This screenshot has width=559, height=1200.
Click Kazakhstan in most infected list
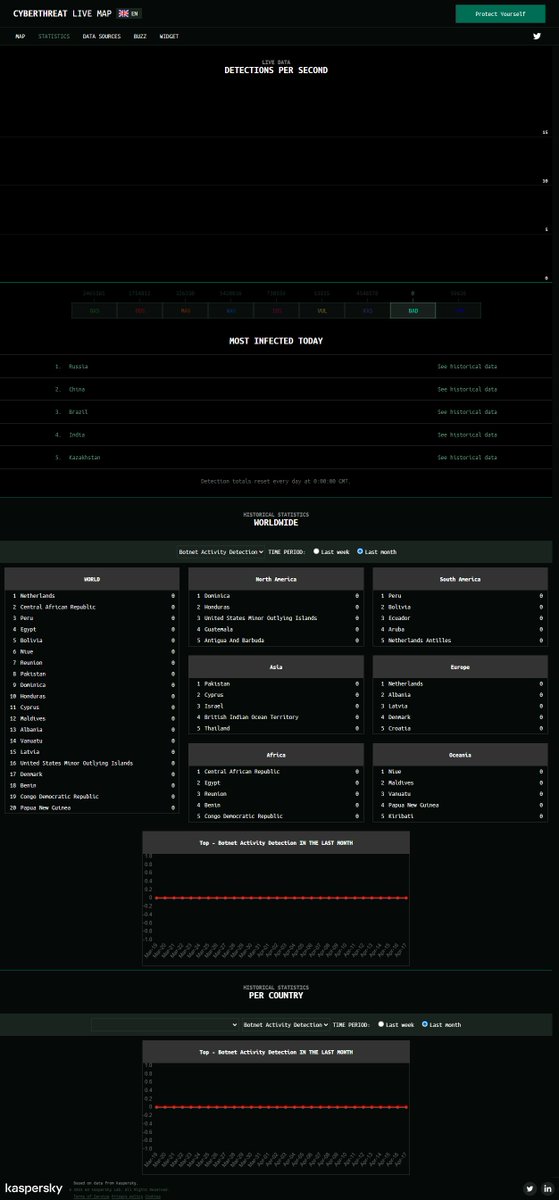pyautogui.click(x=85, y=458)
